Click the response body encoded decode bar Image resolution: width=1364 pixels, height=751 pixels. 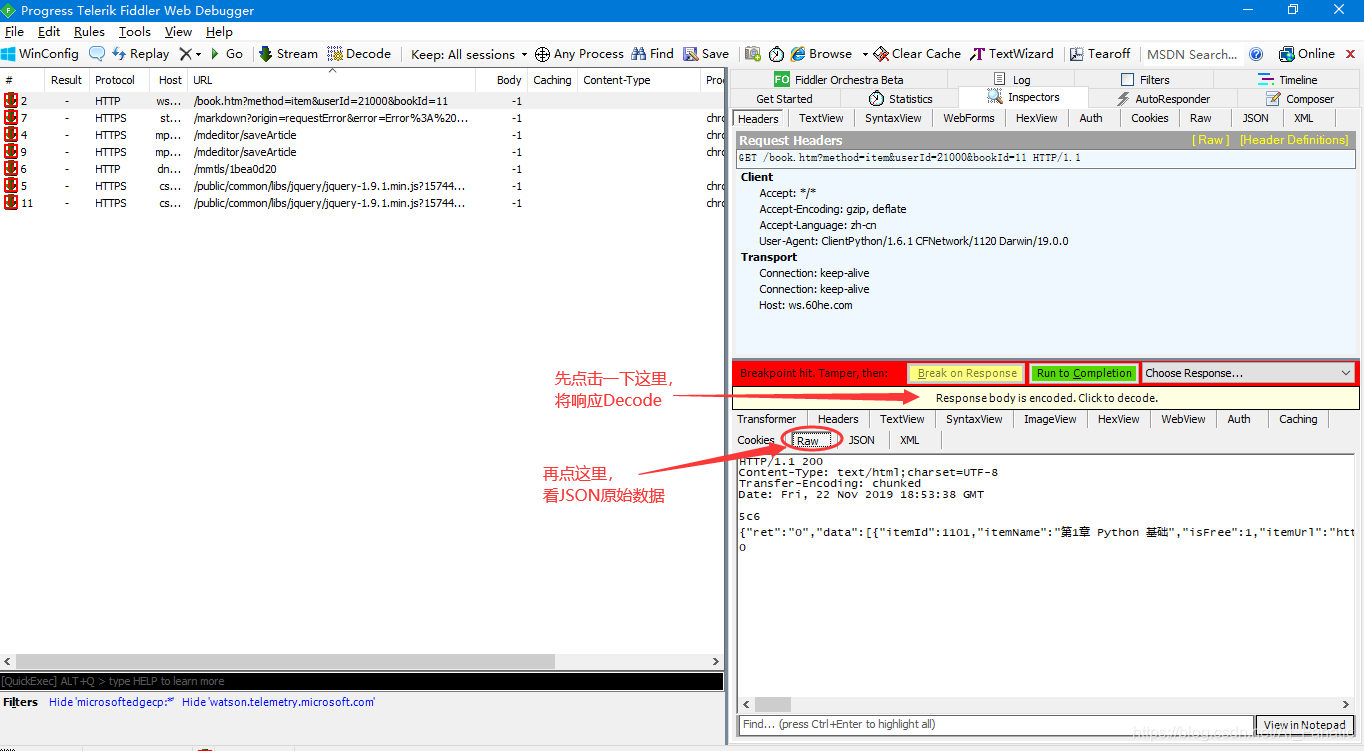click(1046, 398)
